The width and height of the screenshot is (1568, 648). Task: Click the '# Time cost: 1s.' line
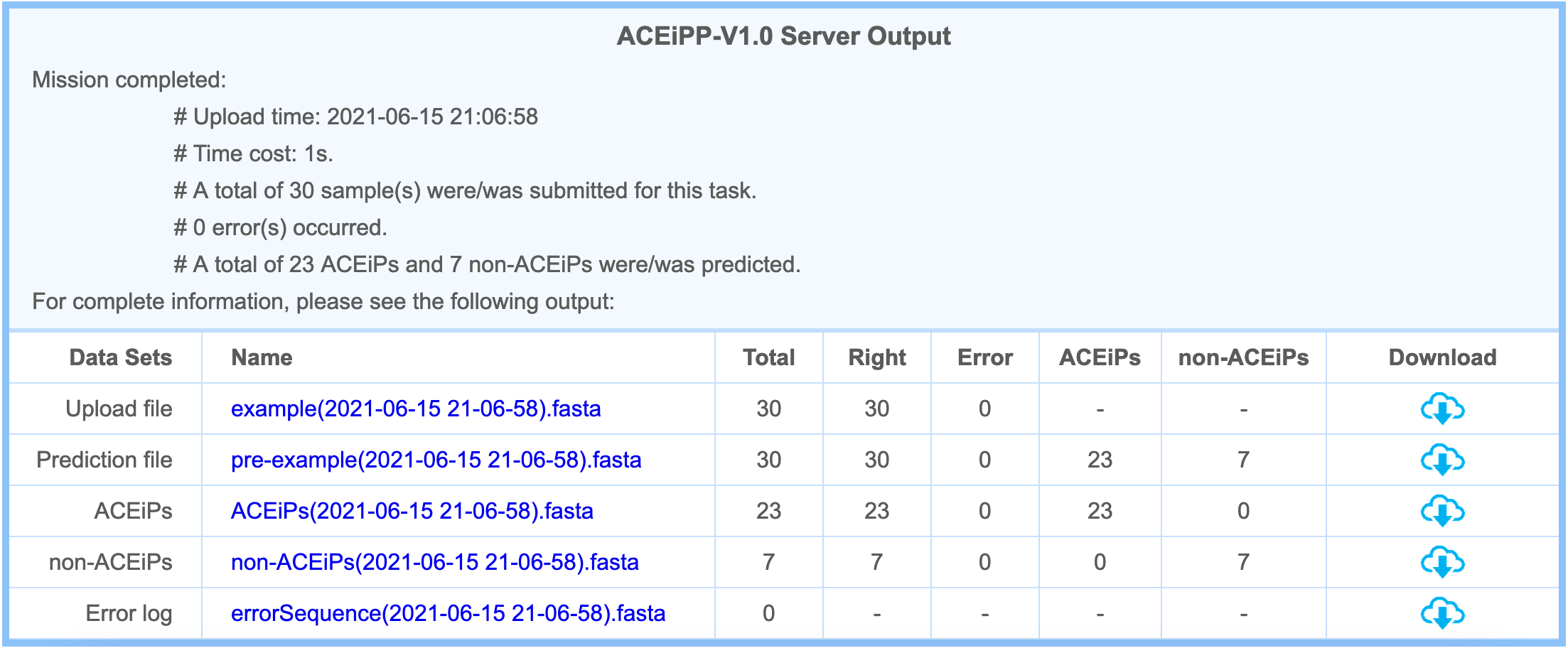point(254,153)
